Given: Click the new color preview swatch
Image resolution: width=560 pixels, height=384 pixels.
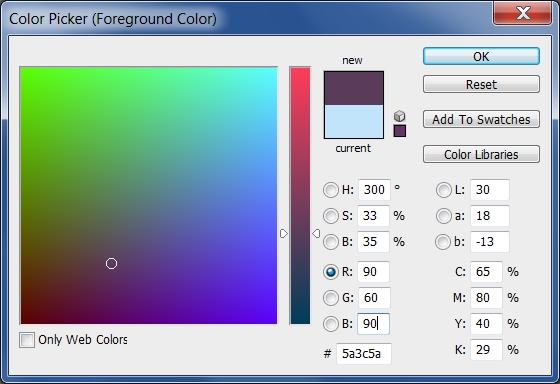Looking at the screenshot, I should pyautogui.click(x=354, y=88).
